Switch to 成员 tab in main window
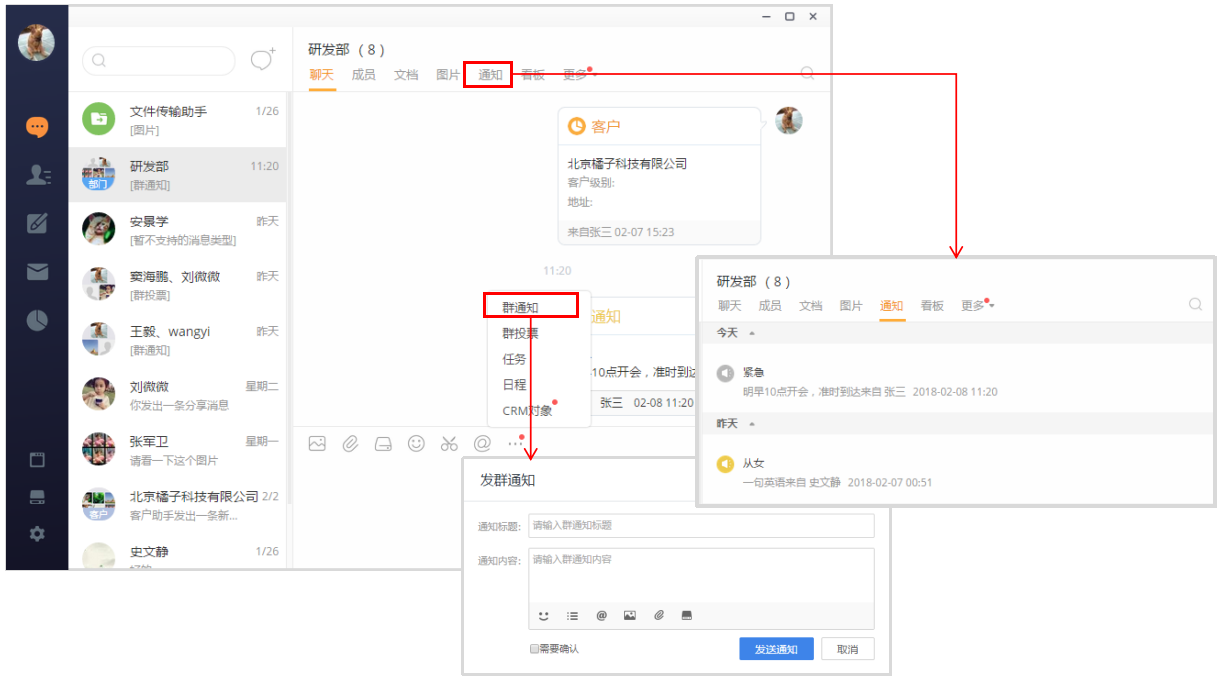This screenshot has height=686, width=1227. (x=363, y=75)
